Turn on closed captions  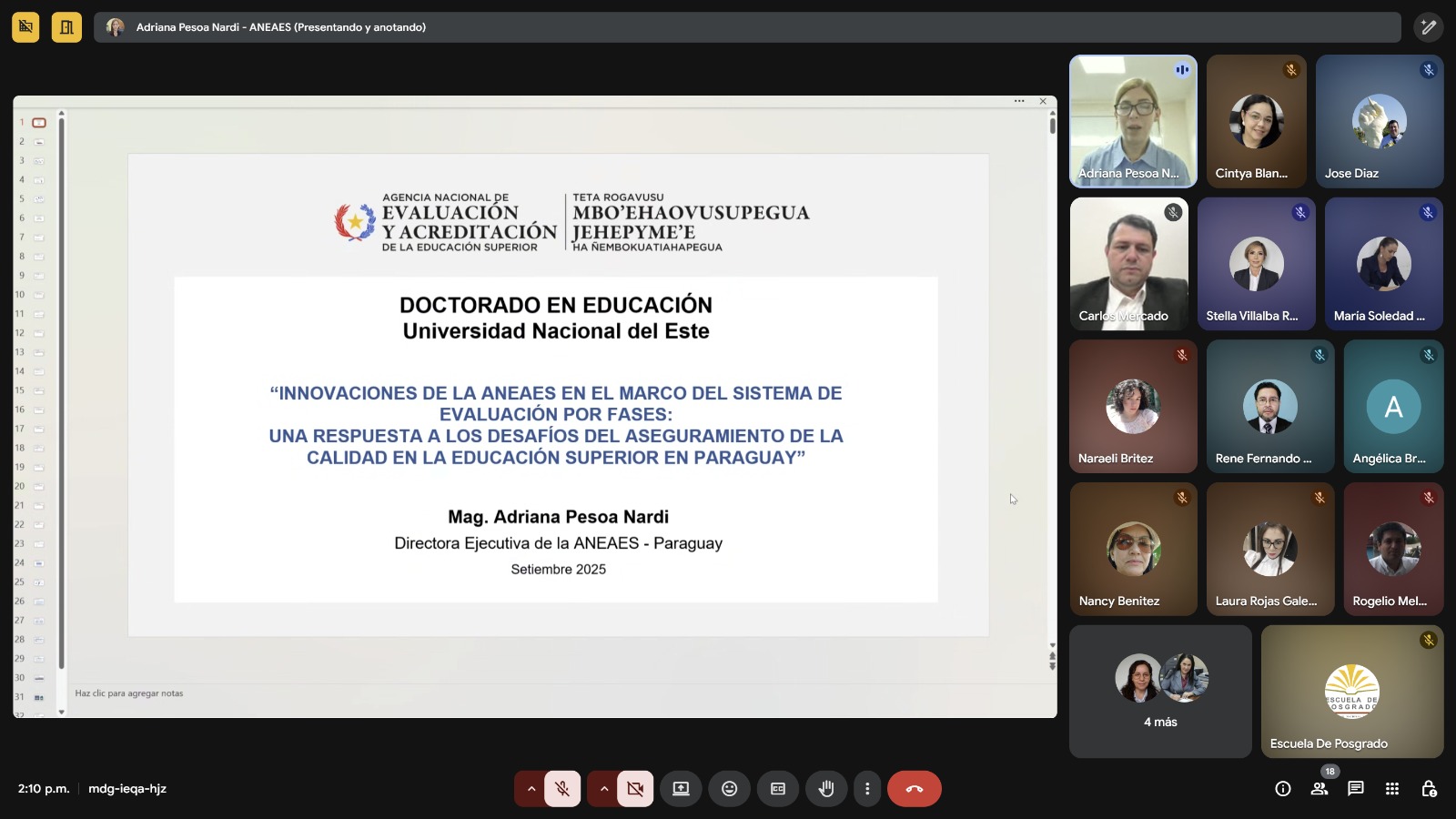point(778,789)
